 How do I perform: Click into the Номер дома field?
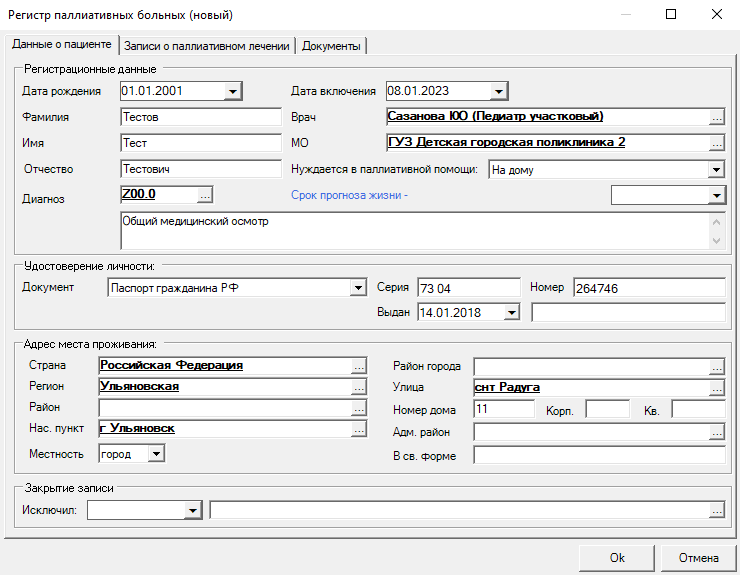pos(505,409)
